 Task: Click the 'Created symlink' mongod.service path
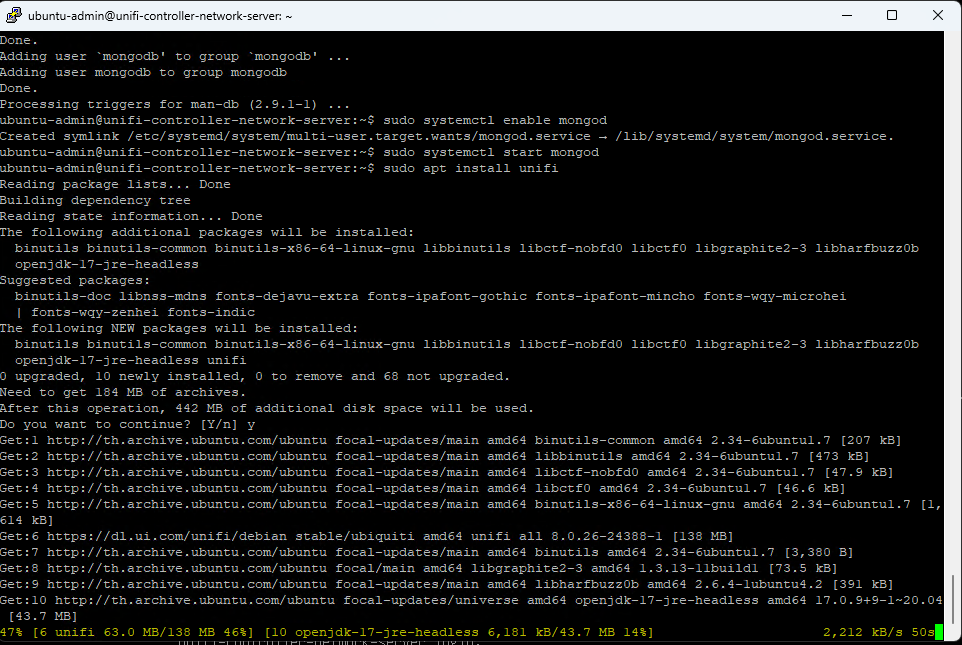click(x=359, y=136)
